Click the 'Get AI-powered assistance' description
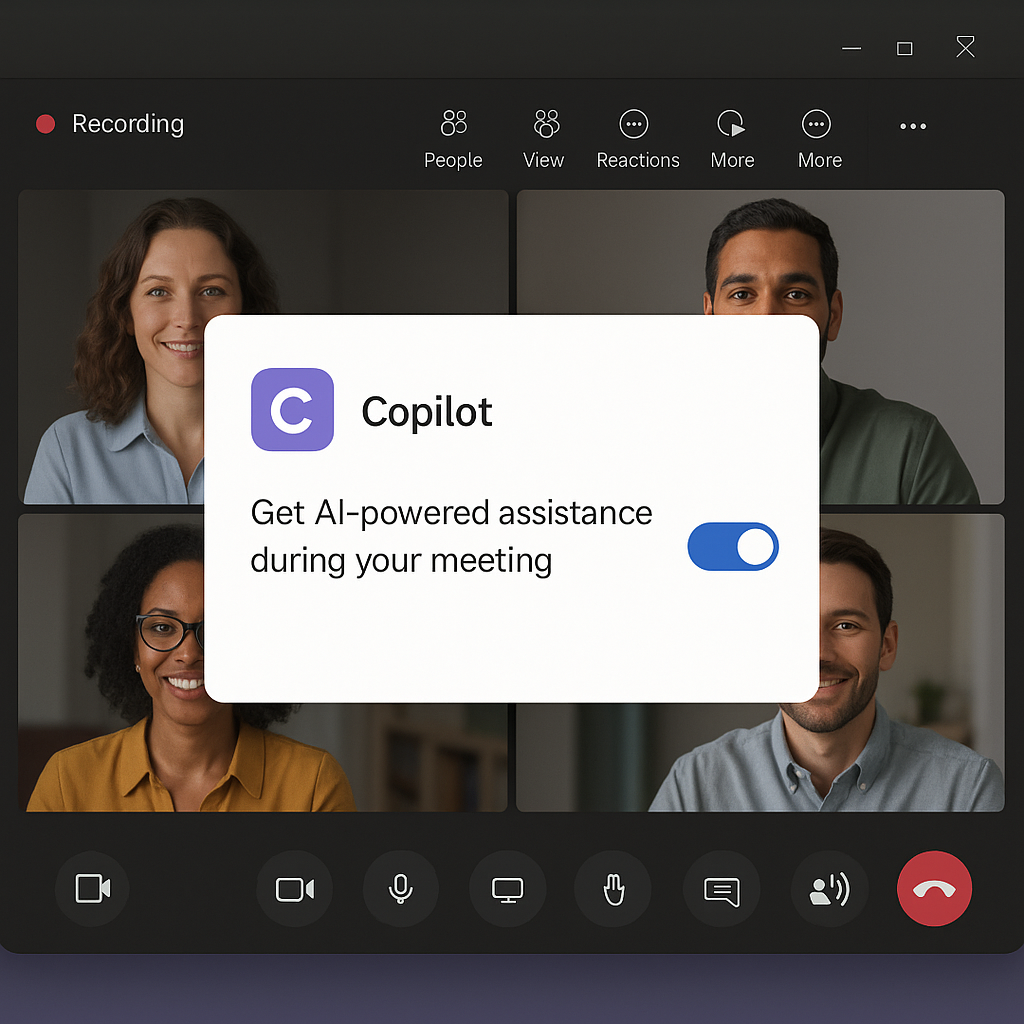 [x=451, y=536]
